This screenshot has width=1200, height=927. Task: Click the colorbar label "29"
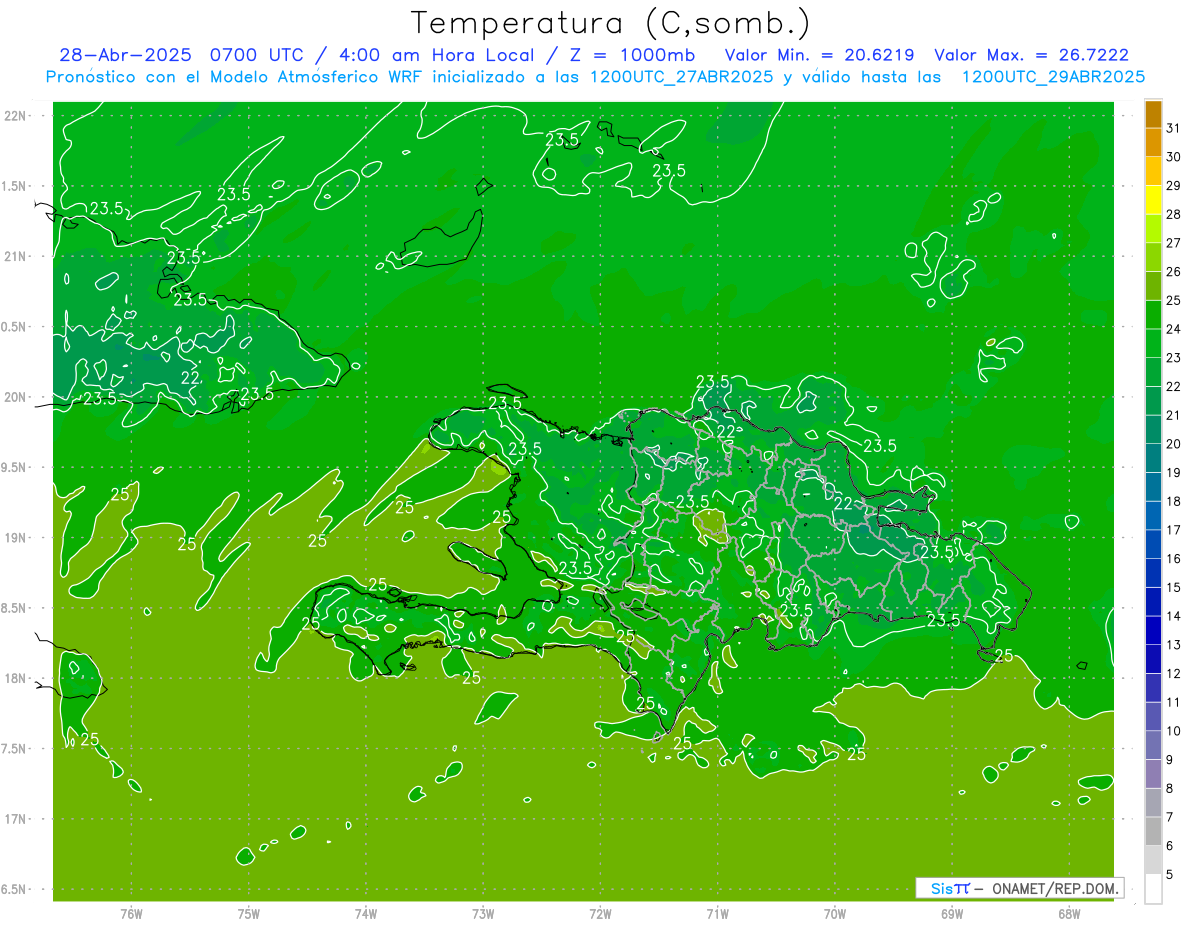pos(1173,185)
